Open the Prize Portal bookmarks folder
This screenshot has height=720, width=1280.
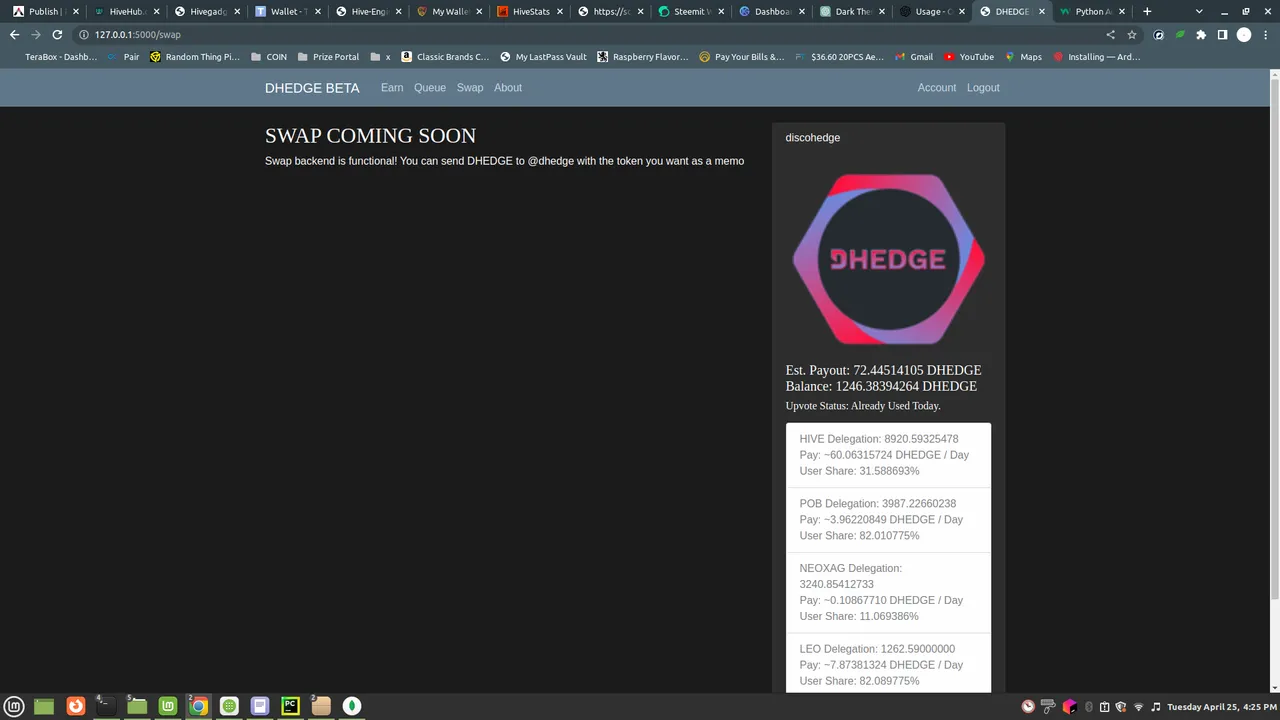coord(328,57)
